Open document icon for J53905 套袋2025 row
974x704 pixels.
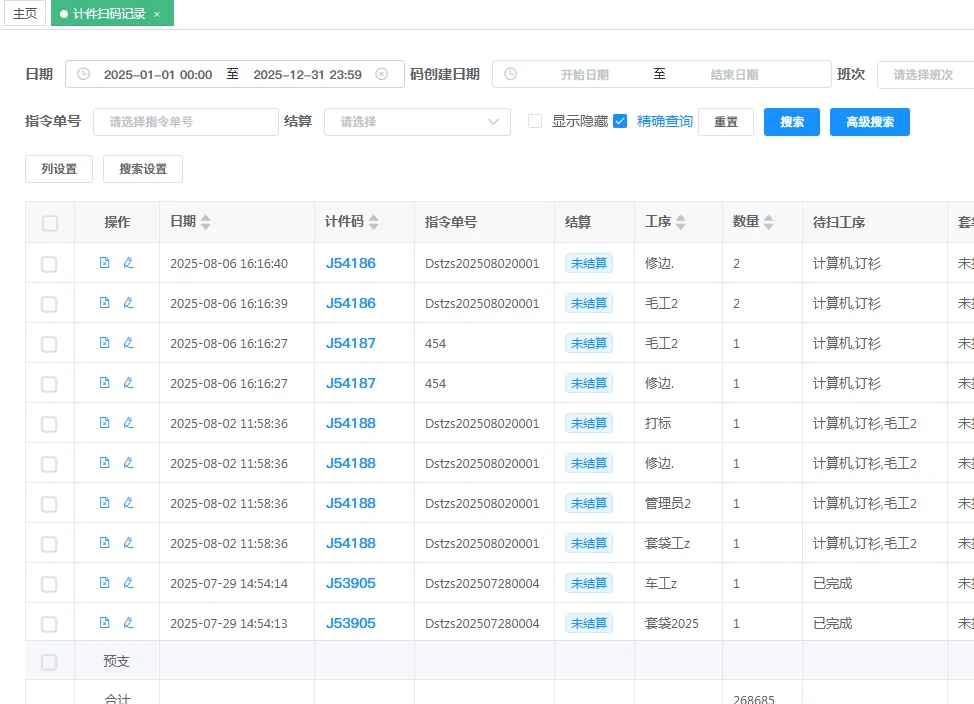[x=104, y=623]
